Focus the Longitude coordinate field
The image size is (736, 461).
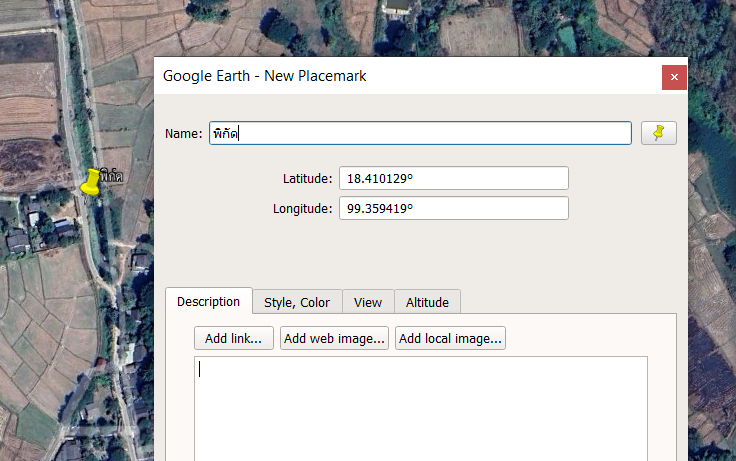coord(453,208)
